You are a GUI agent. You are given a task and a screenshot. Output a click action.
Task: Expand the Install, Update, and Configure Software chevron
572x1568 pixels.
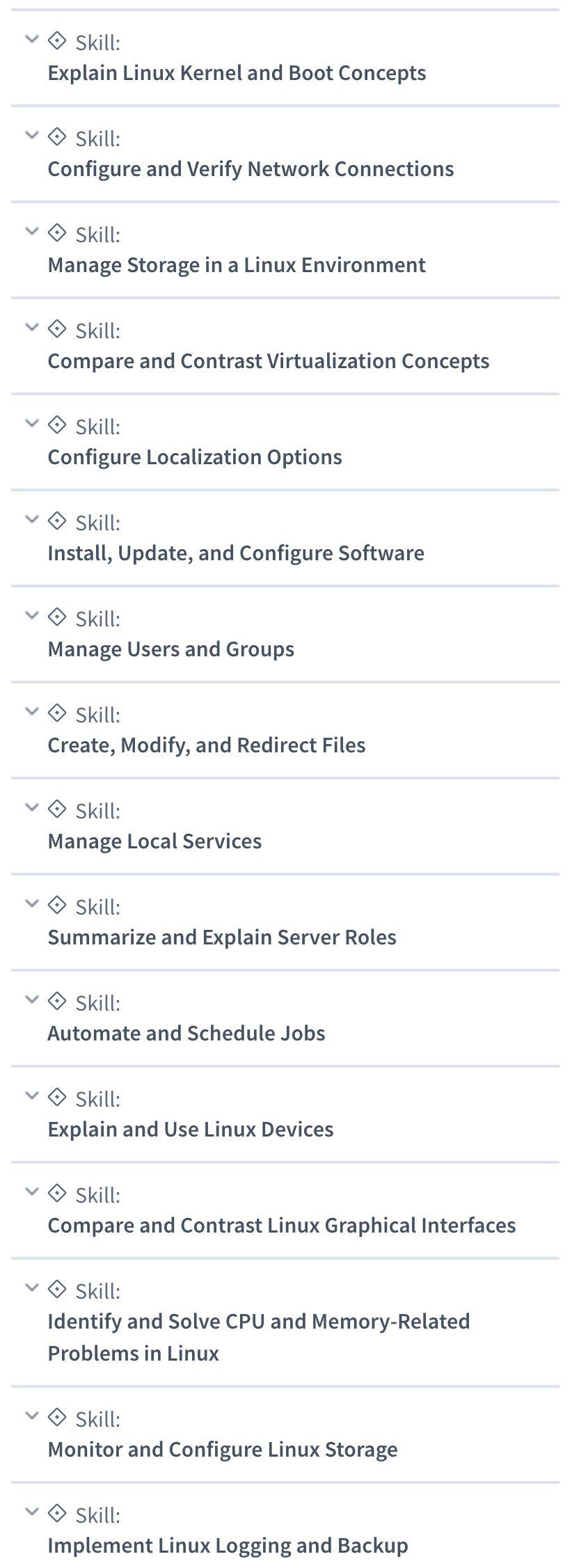[31, 519]
